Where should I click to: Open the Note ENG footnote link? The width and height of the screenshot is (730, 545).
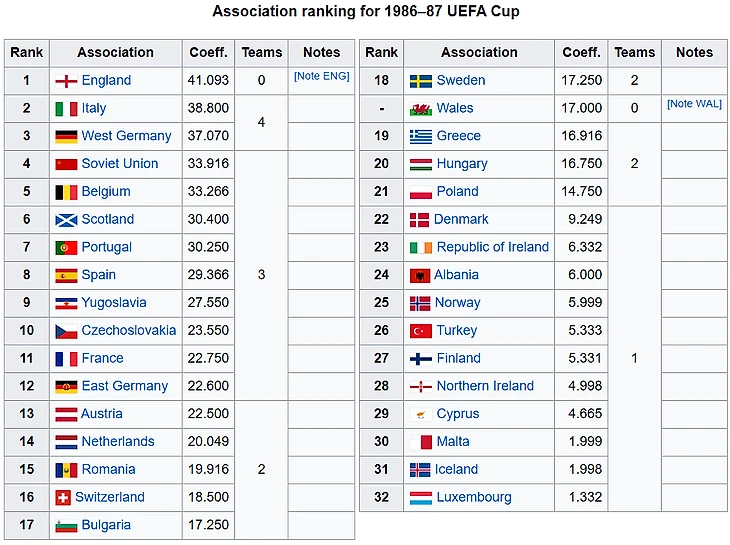coord(321,77)
